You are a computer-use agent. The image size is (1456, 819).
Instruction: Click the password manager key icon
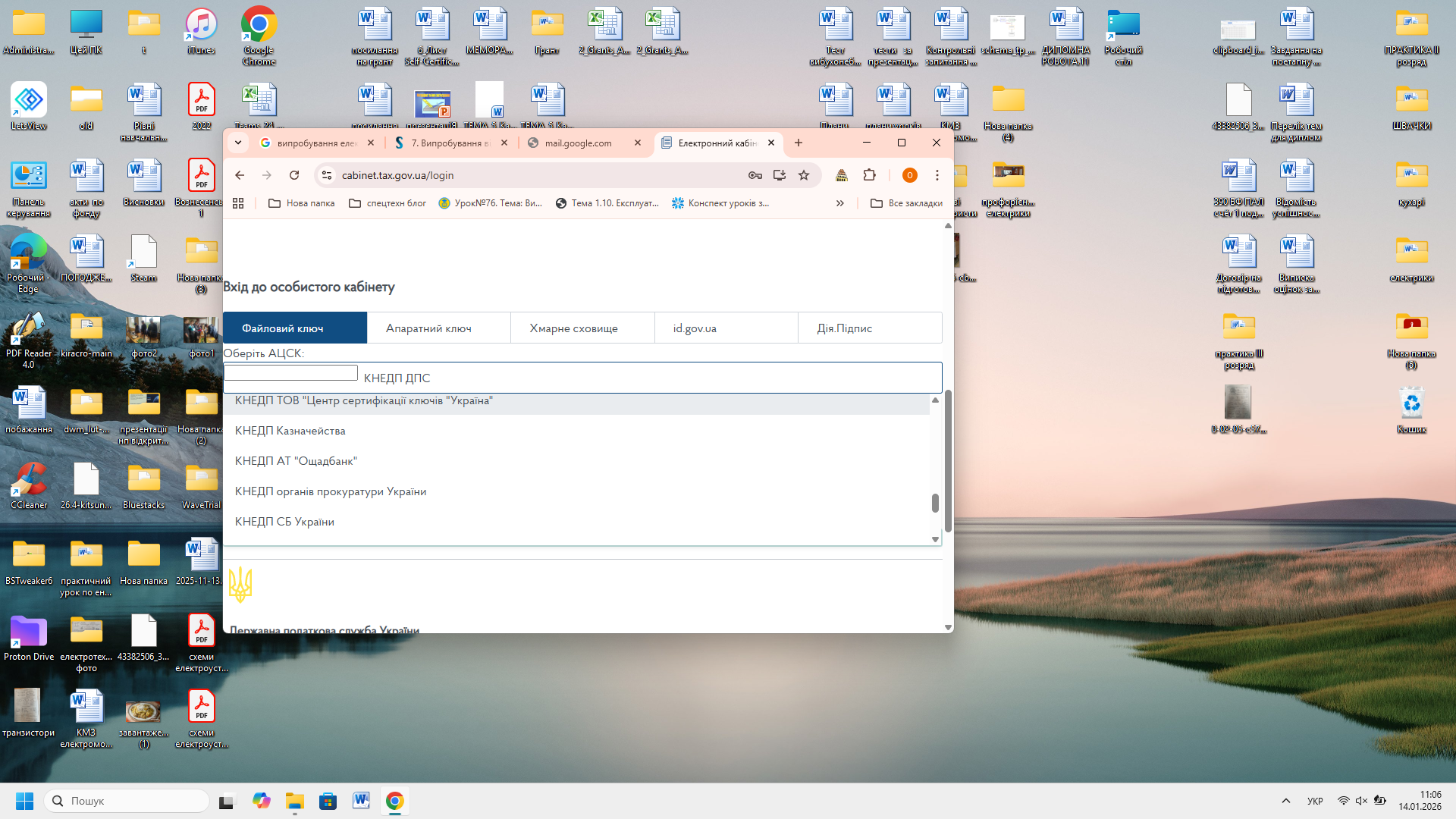[755, 175]
